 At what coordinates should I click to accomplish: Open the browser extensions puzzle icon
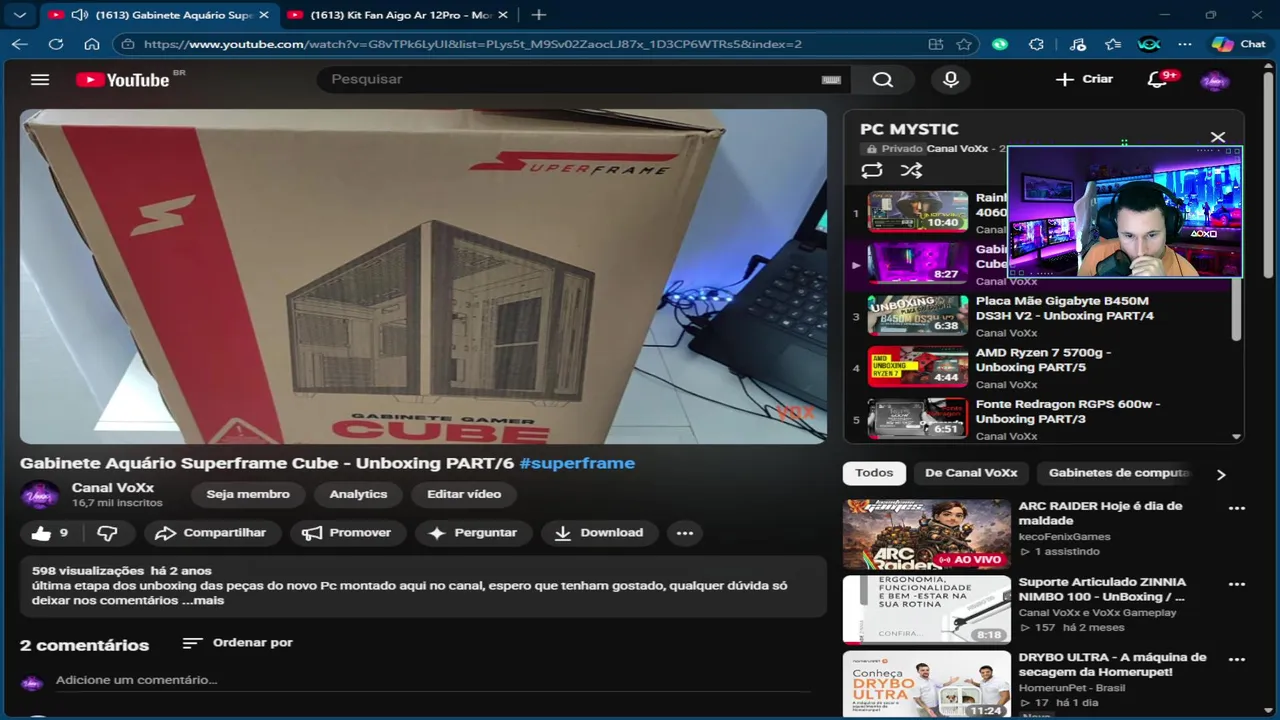1036,44
